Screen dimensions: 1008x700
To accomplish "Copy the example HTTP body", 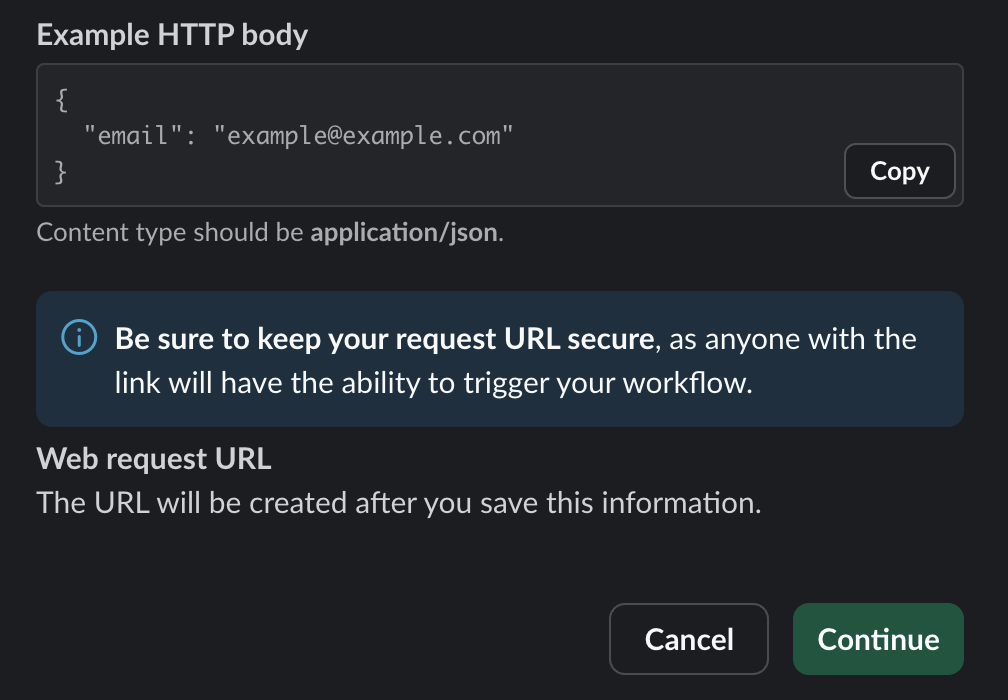I will (x=899, y=172).
